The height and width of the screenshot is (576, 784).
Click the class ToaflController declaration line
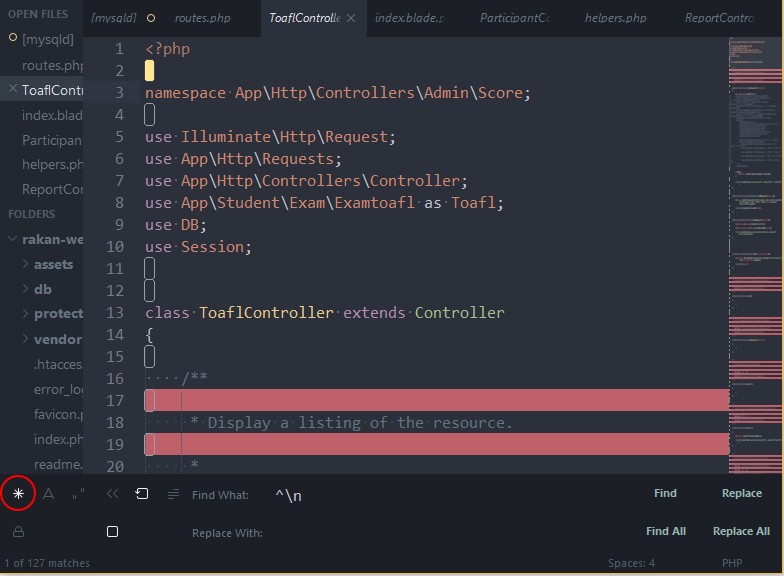coord(325,313)
